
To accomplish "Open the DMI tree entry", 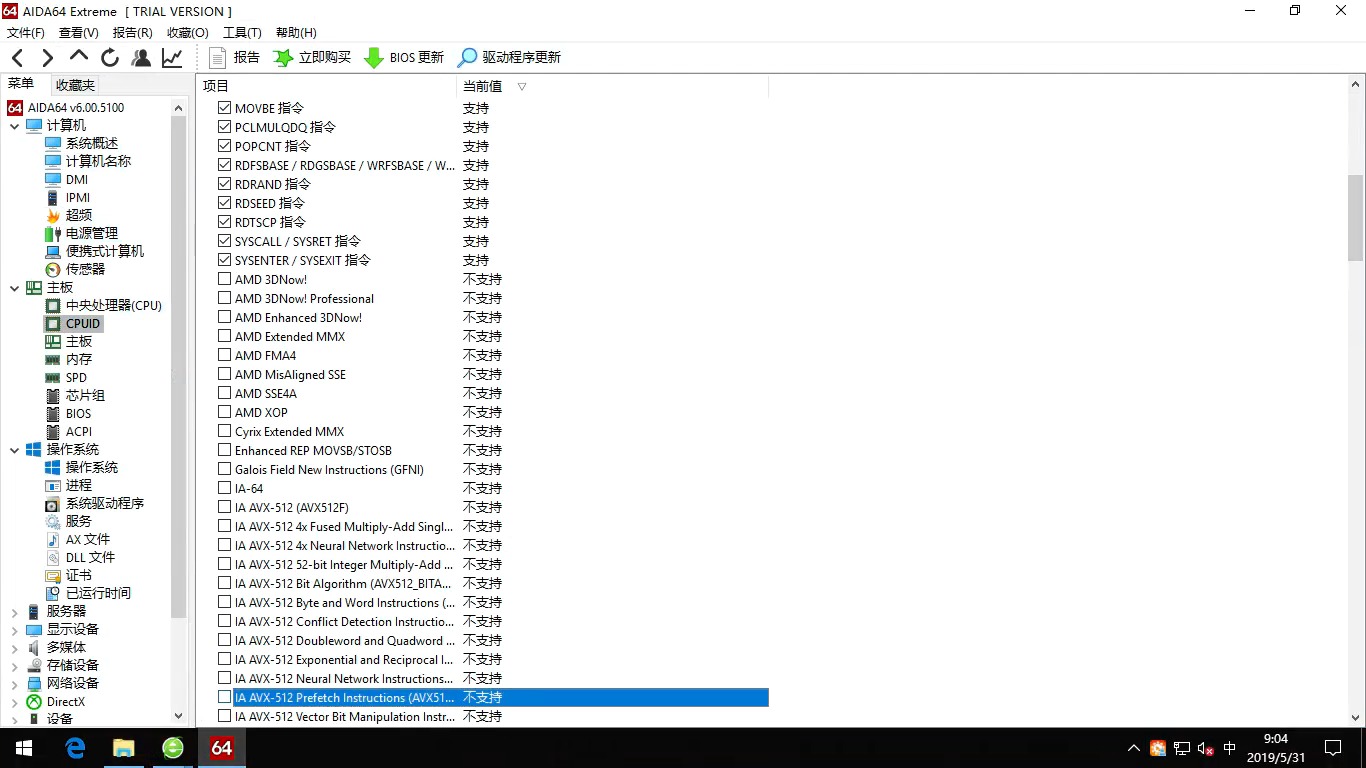I will click(66, 179).
